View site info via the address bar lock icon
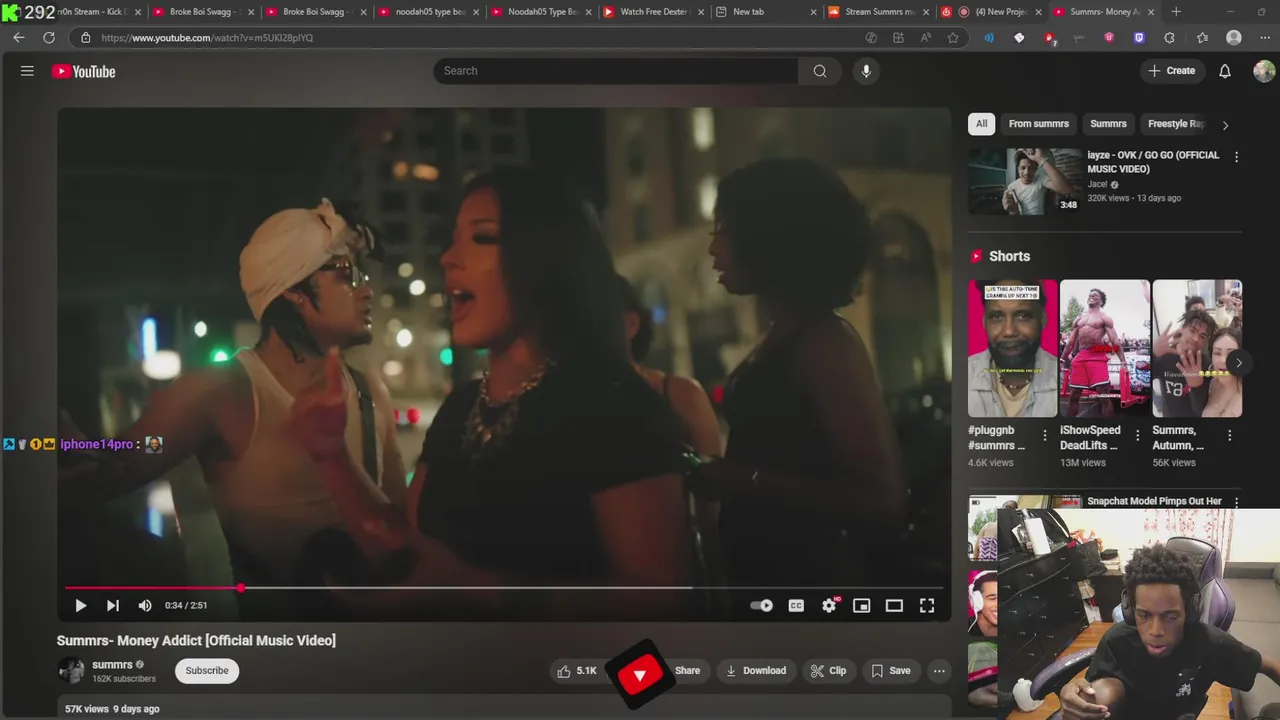The height and width of the screenshot is (720, 1280). tap(85, 38)
